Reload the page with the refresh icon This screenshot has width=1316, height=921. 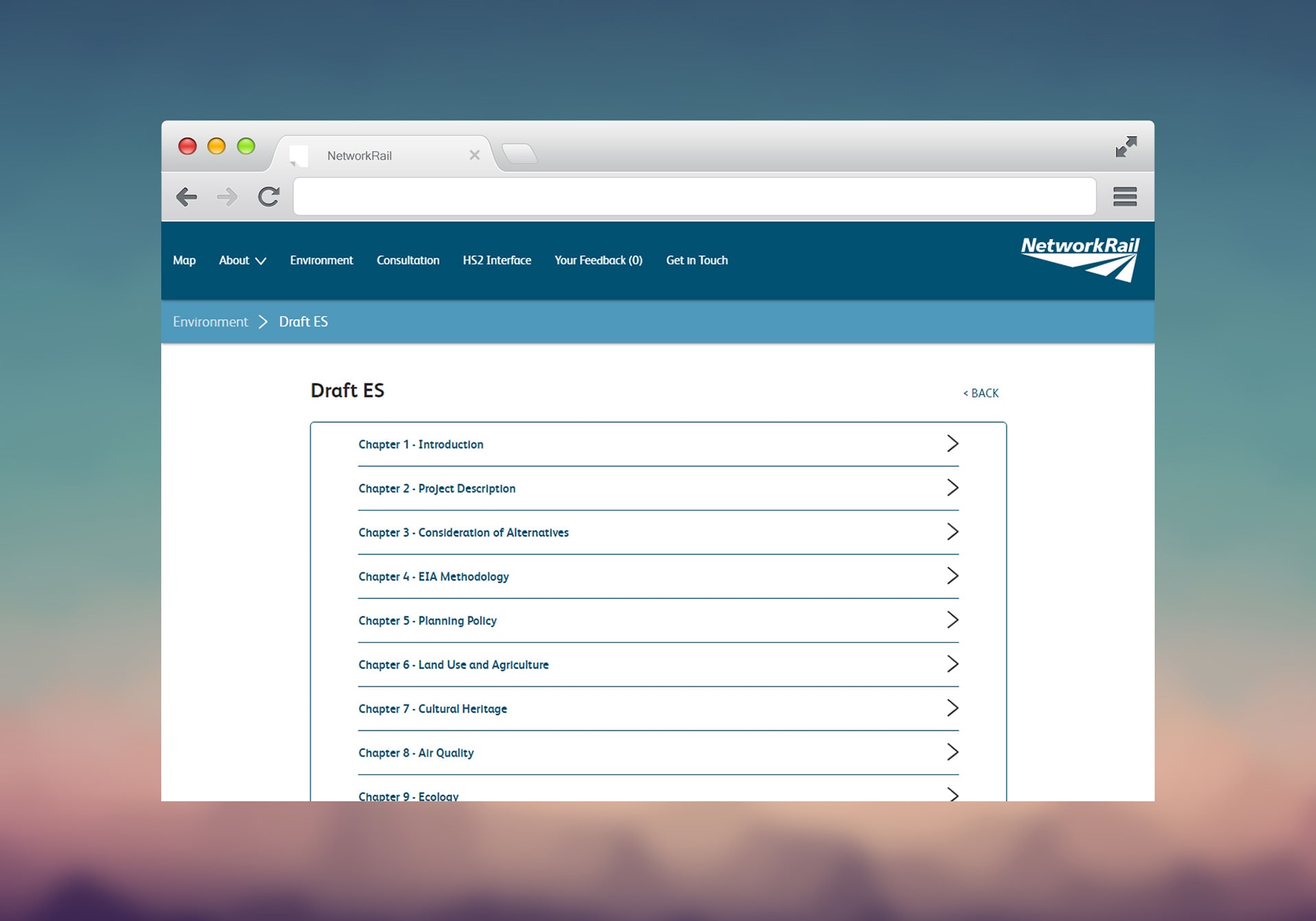point(269,197)
